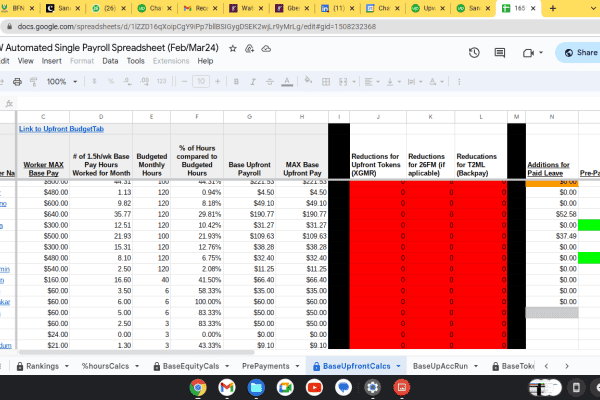The width and height of the screenshot is (600, 400).
Task: Open the Data menu
Action: [x=110, y=61]
